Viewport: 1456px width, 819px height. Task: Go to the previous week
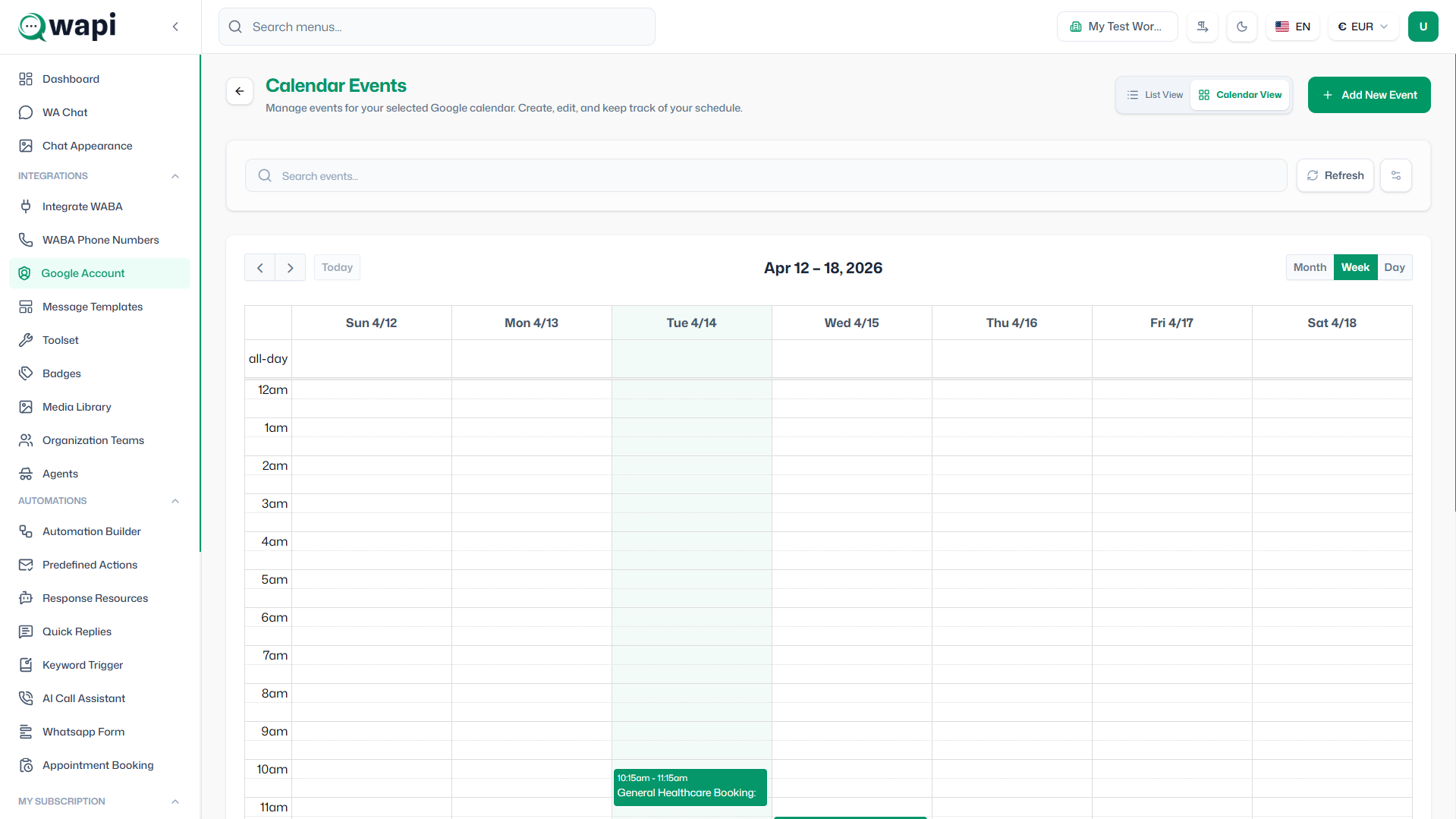click(x=259, y=267)
